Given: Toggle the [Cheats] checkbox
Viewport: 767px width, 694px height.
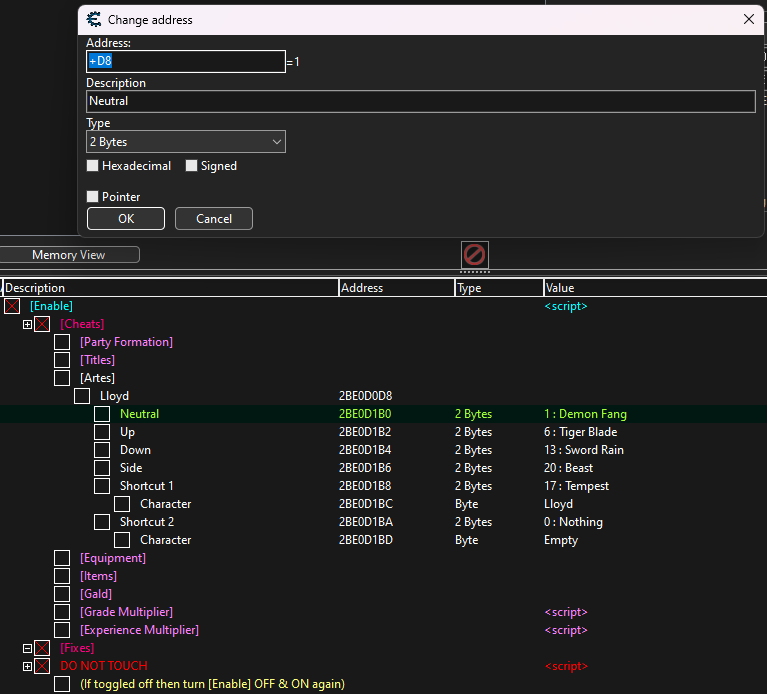Looking at the screenshot, I should 42,324.
